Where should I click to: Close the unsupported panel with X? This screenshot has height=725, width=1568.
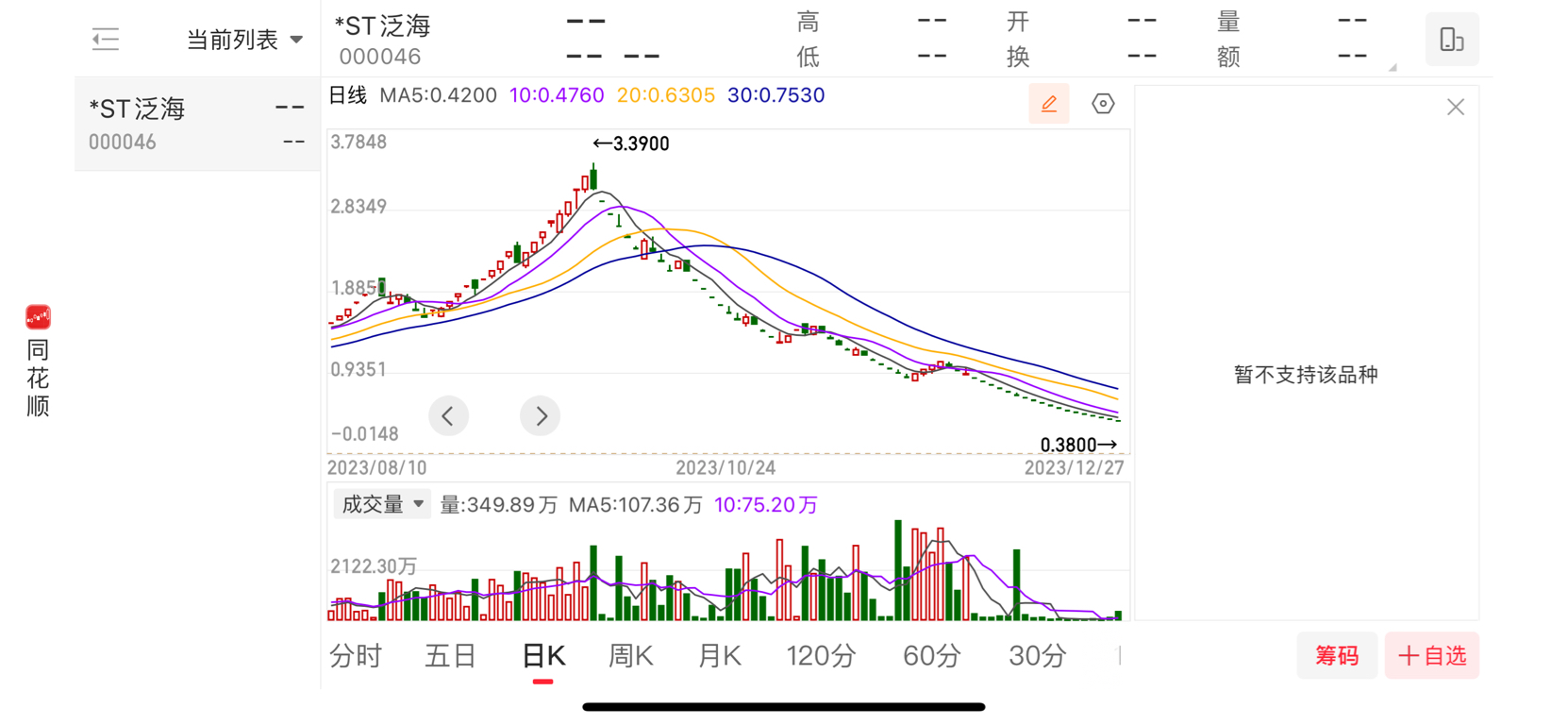[1456, 107]
